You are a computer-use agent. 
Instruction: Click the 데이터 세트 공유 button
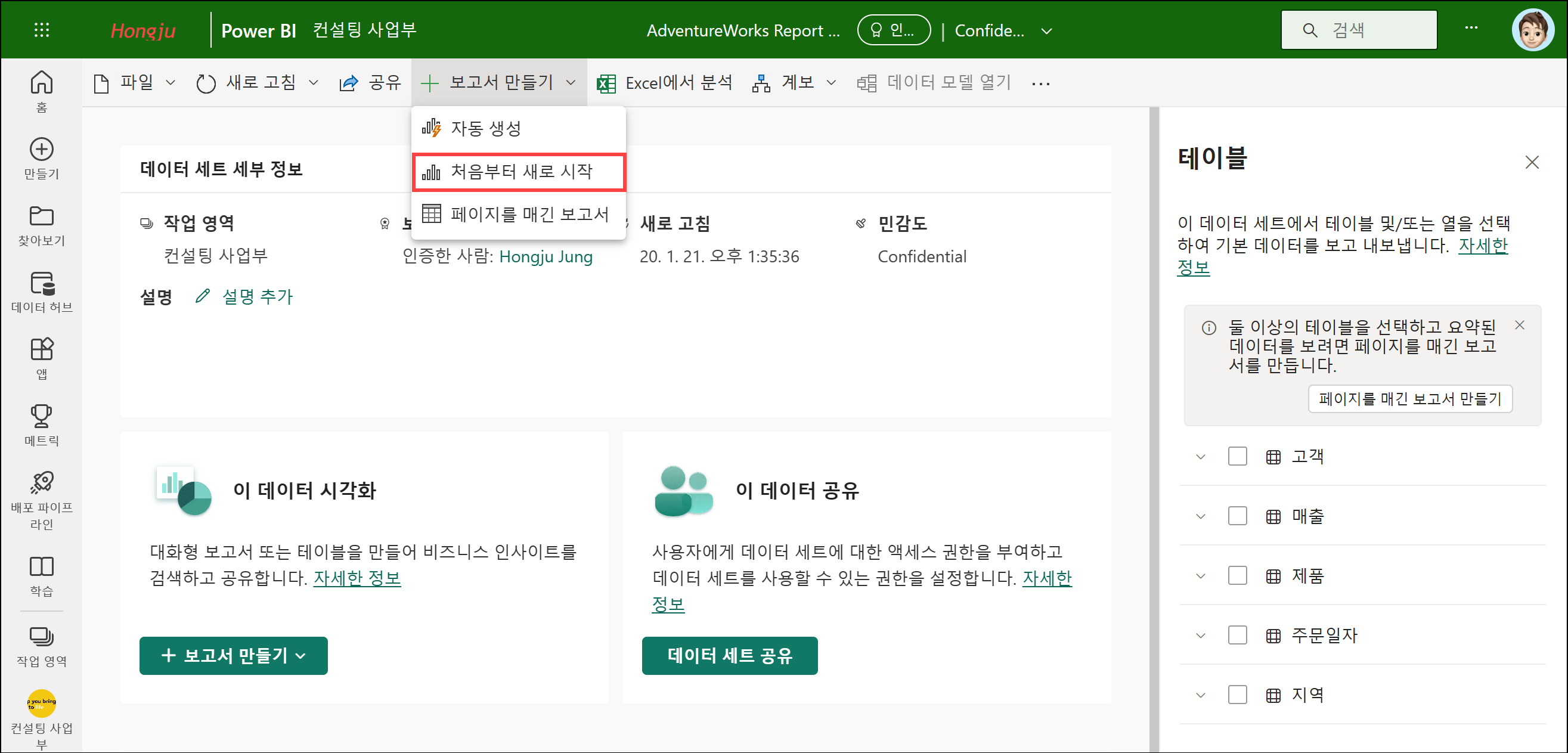(x=729, y=655)
